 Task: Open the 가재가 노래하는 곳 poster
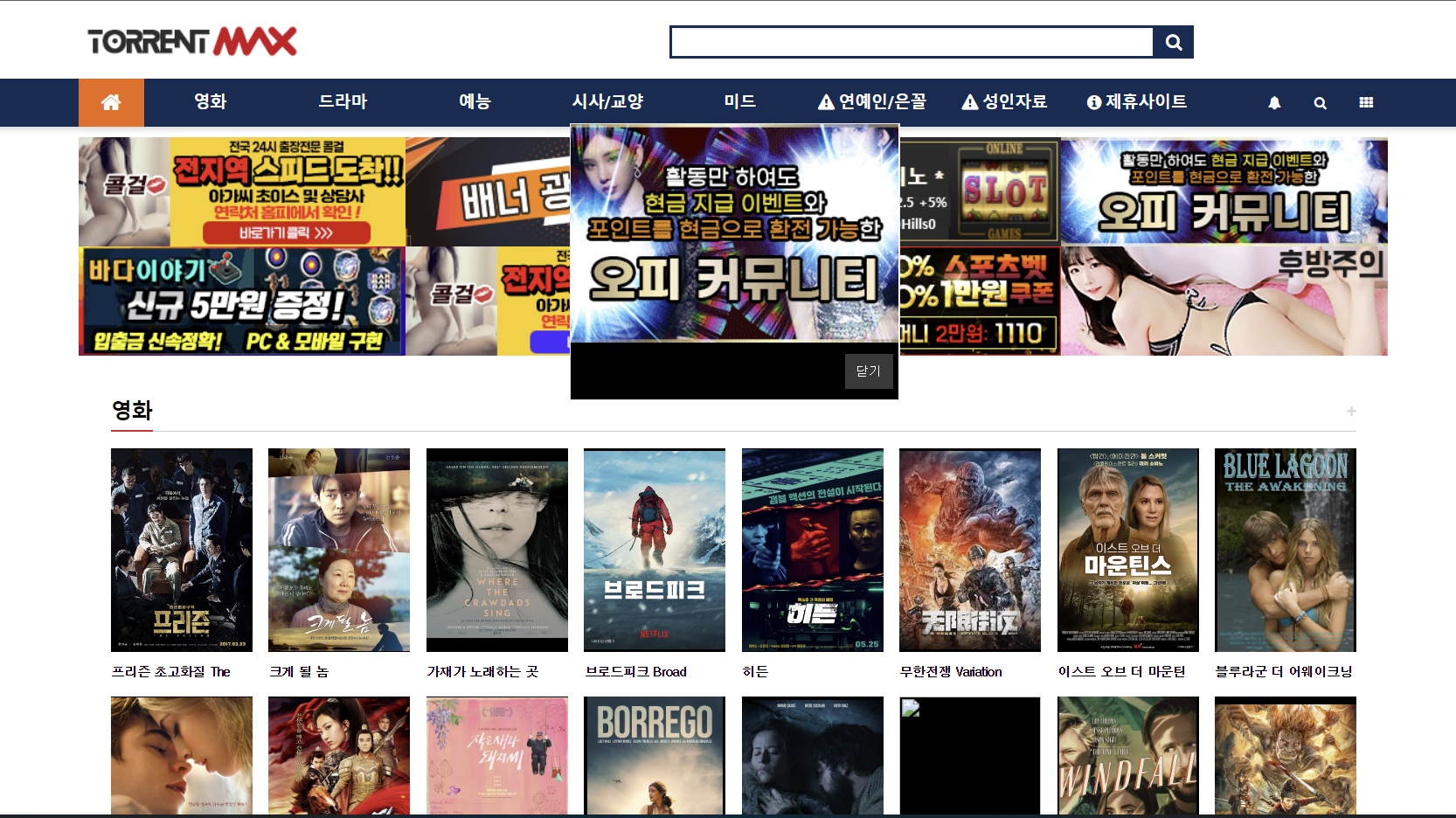click(497, 550)
